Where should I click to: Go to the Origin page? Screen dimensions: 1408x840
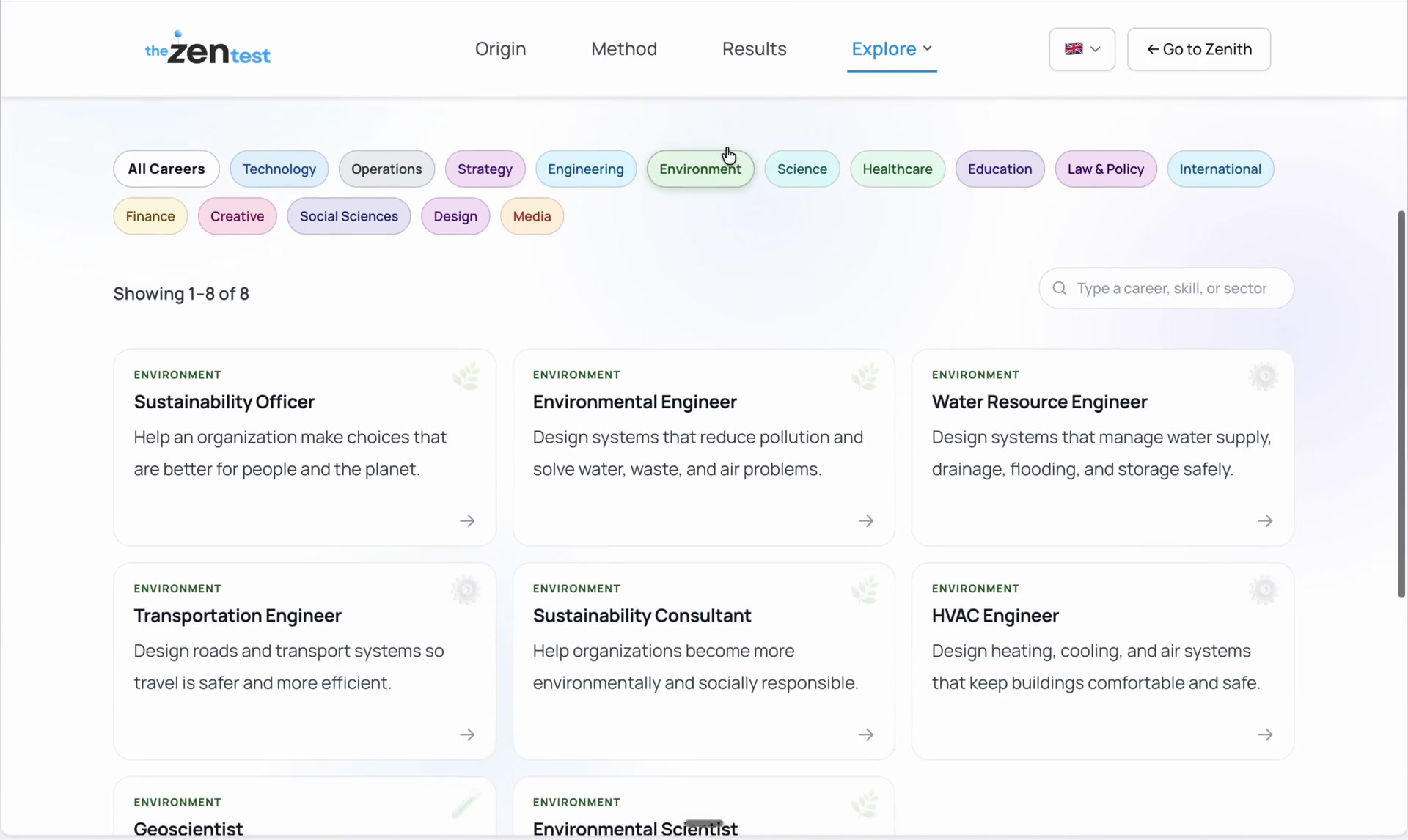(x=500, y=48)
